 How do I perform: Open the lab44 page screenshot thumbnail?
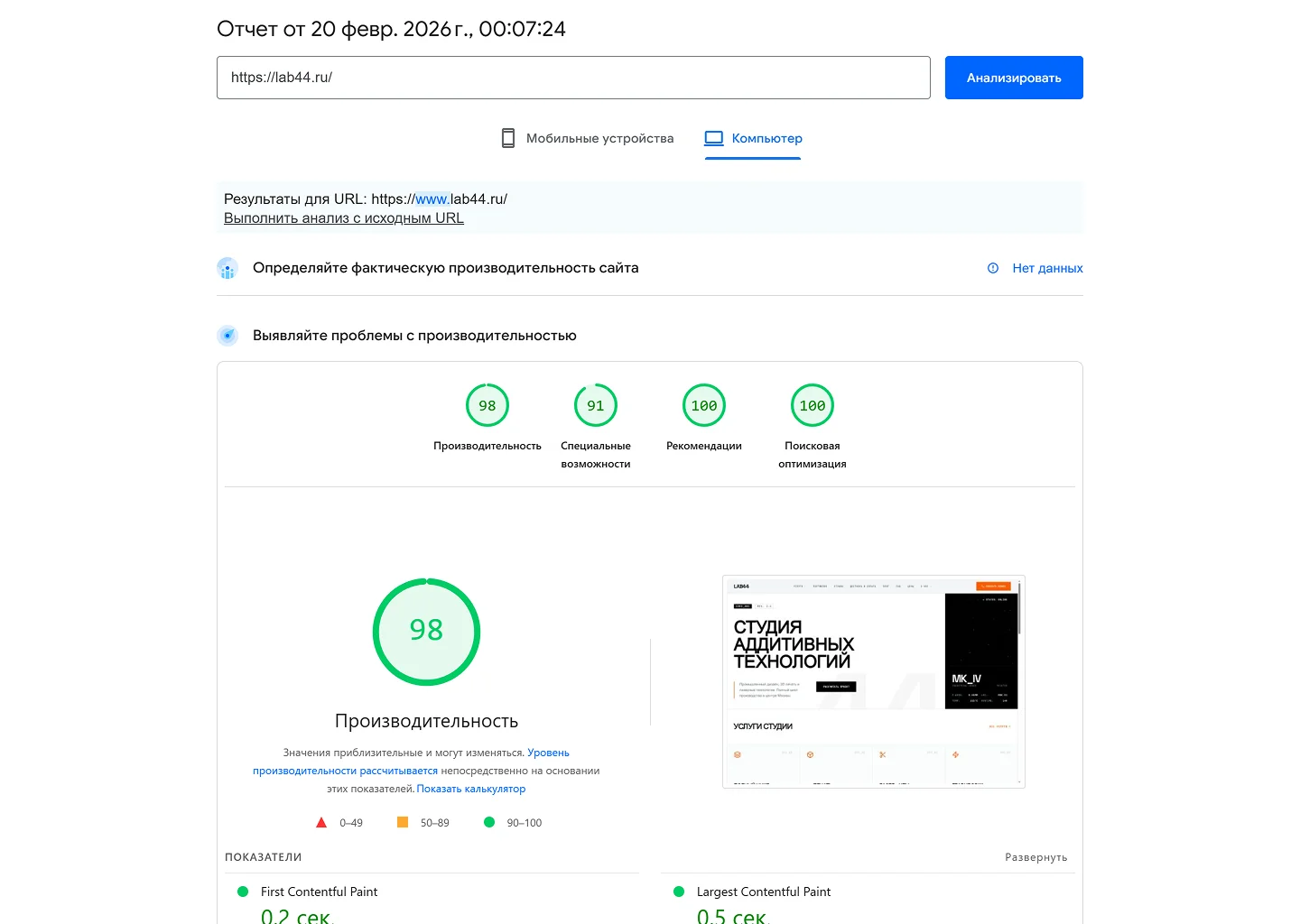(874, 682)
